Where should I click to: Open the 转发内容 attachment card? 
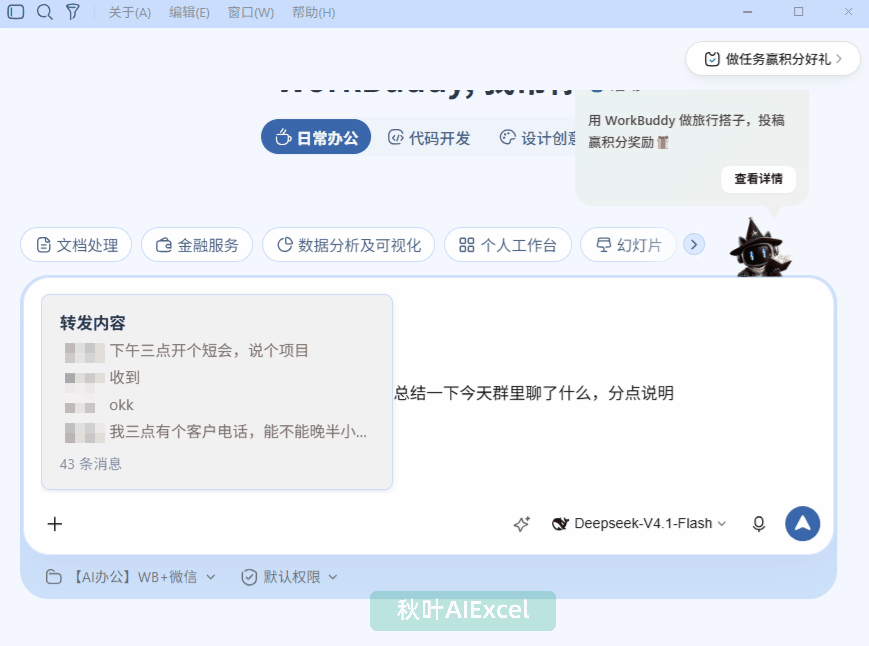(x=217, y=392)
